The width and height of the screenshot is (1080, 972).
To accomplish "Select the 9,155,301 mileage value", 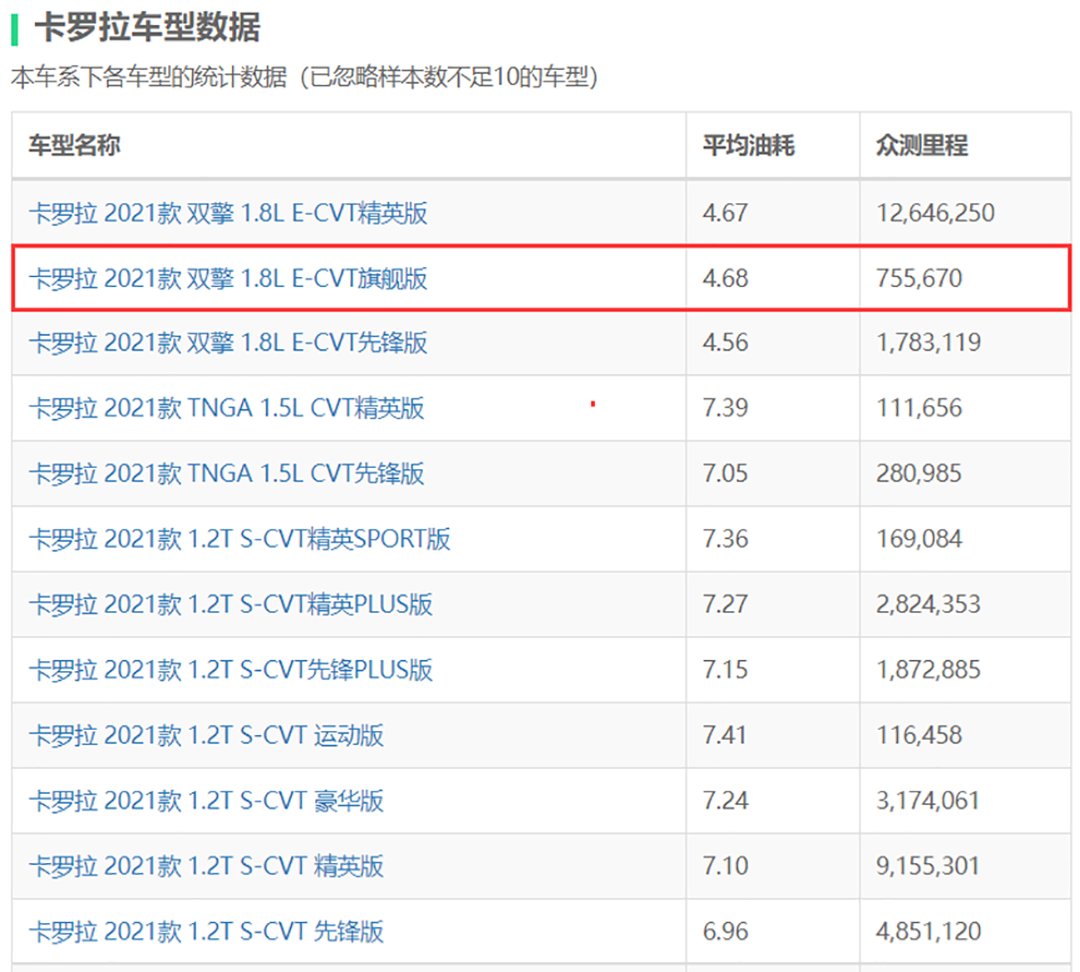I will [x=928, y=865].
